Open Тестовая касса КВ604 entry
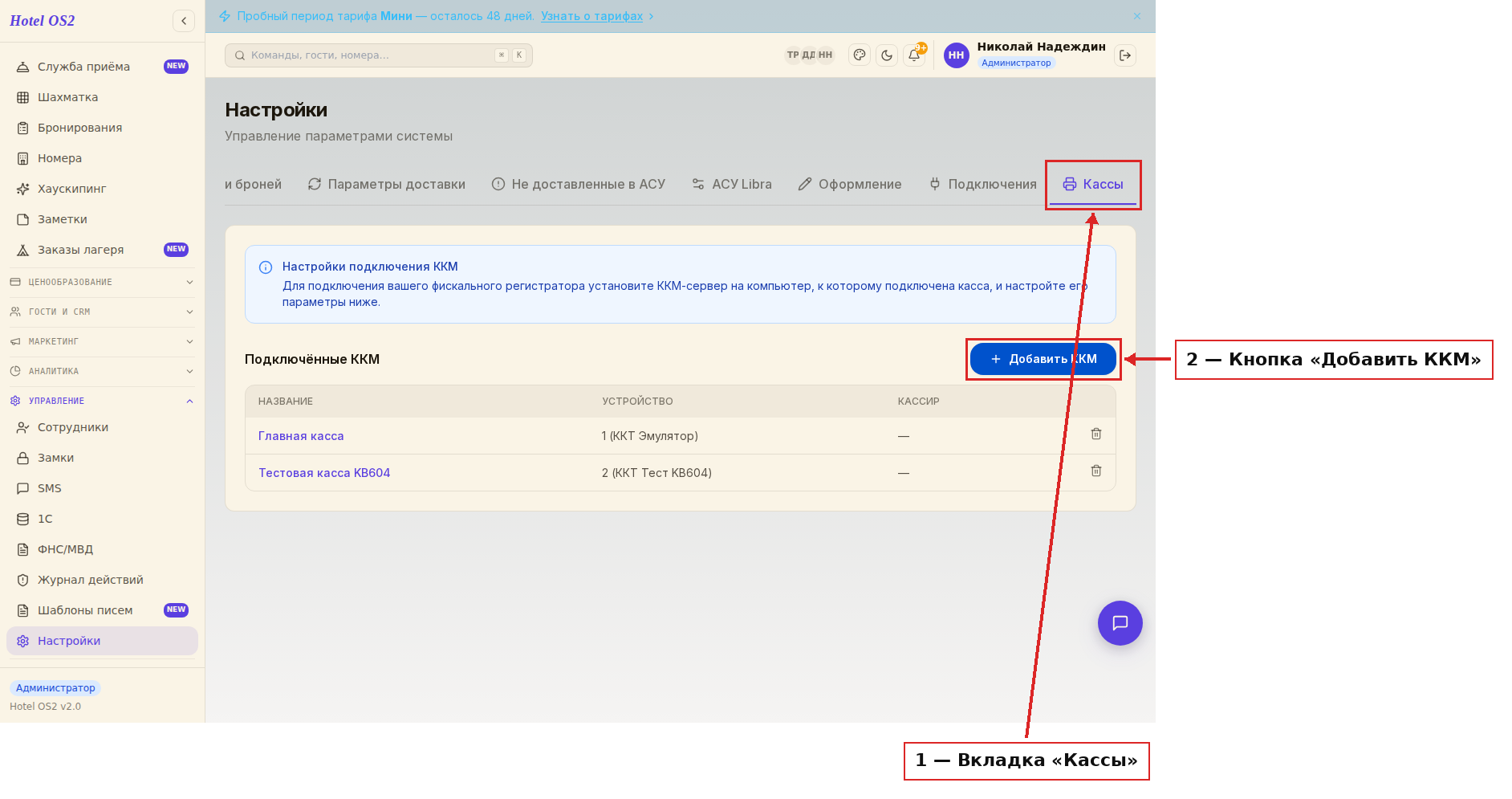 324,473
